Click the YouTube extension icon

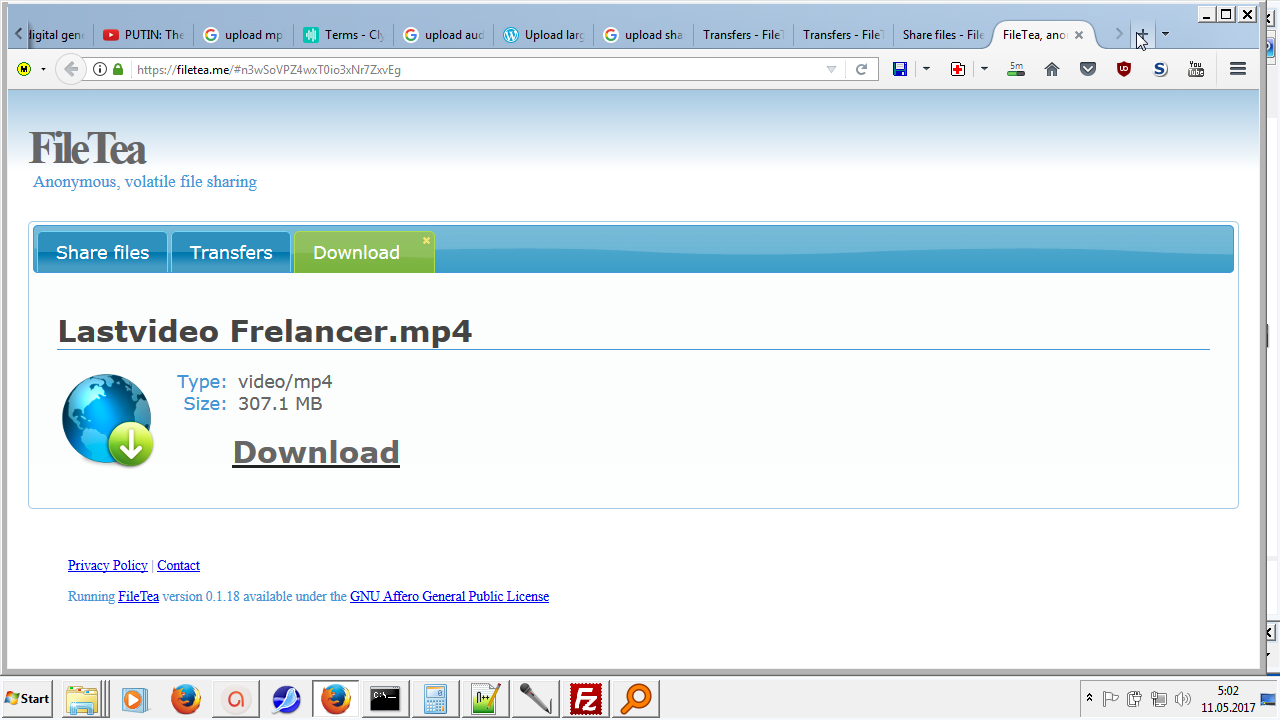click(1196, 69)
